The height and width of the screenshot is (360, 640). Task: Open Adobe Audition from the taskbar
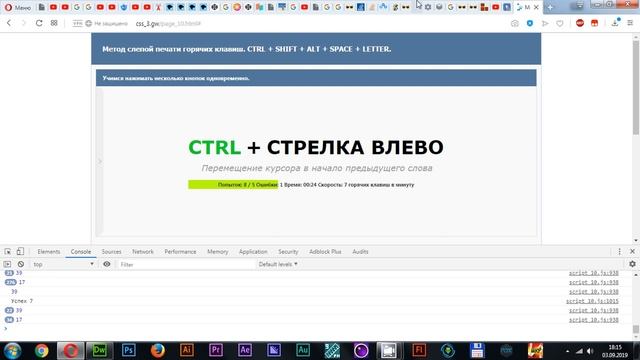[x=302, y=351]
